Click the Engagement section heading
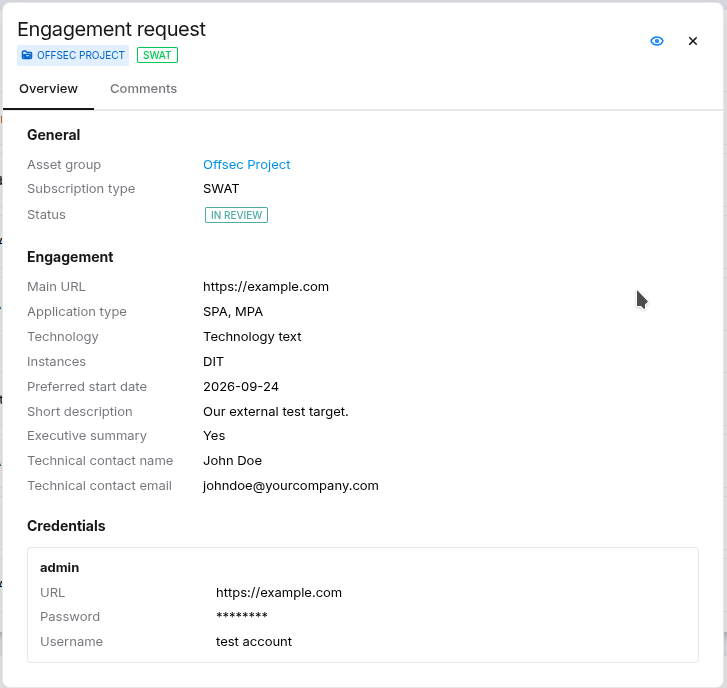This screenshot has height=688, width=727. pos(70,257)
